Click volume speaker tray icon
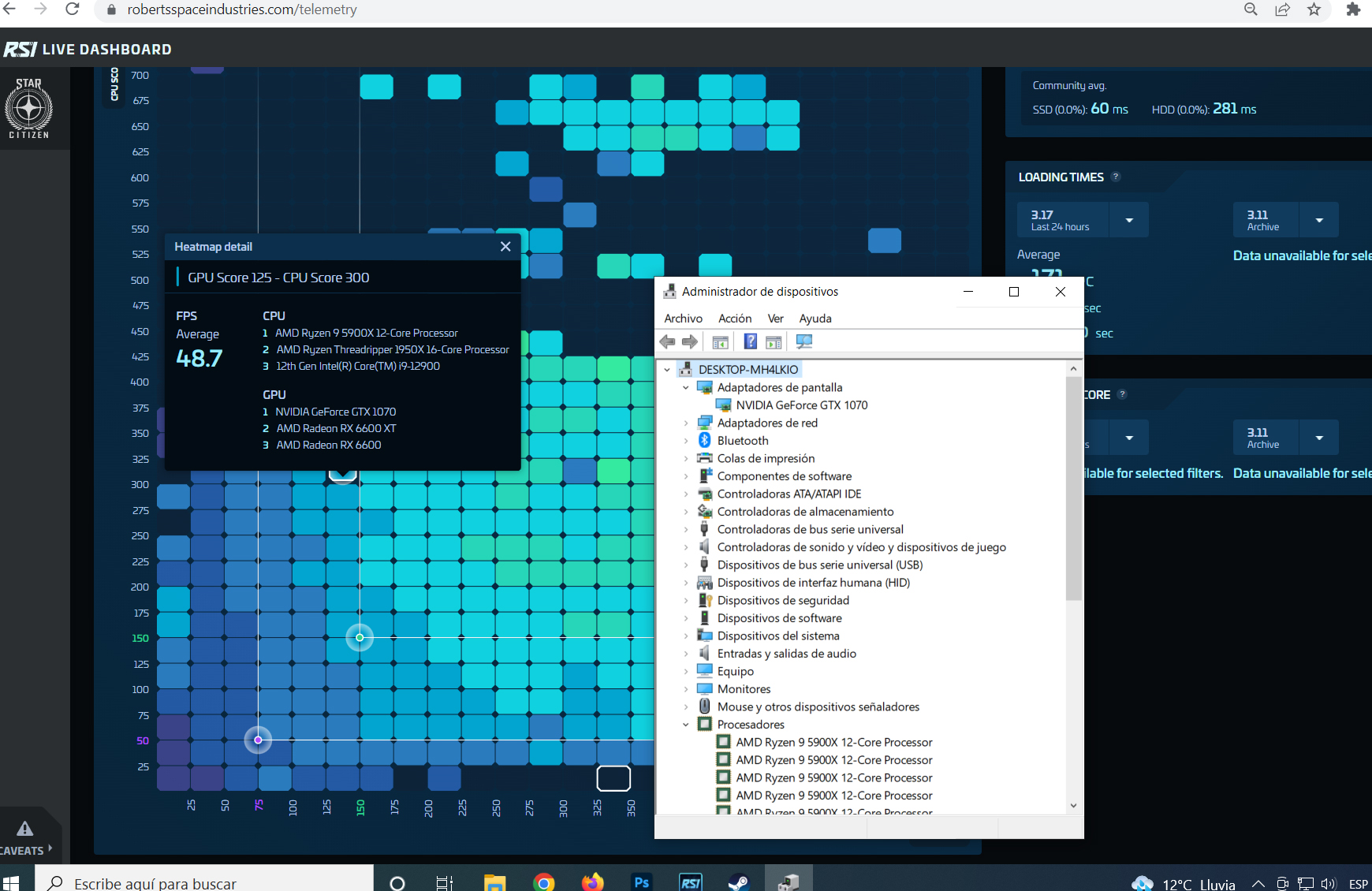The height and width of the screenshot is (891, 1372). (1329, 883)
